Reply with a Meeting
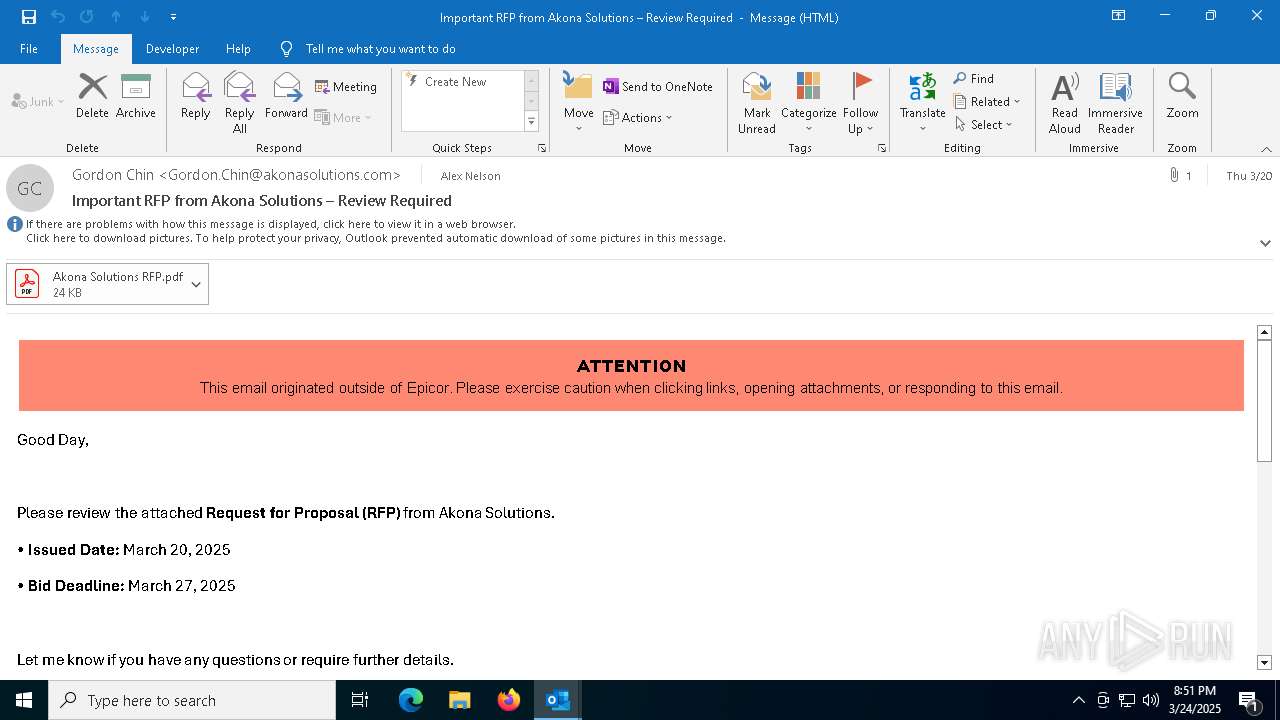This screenshot has height=720, width=1280. [x=346, y=87]
